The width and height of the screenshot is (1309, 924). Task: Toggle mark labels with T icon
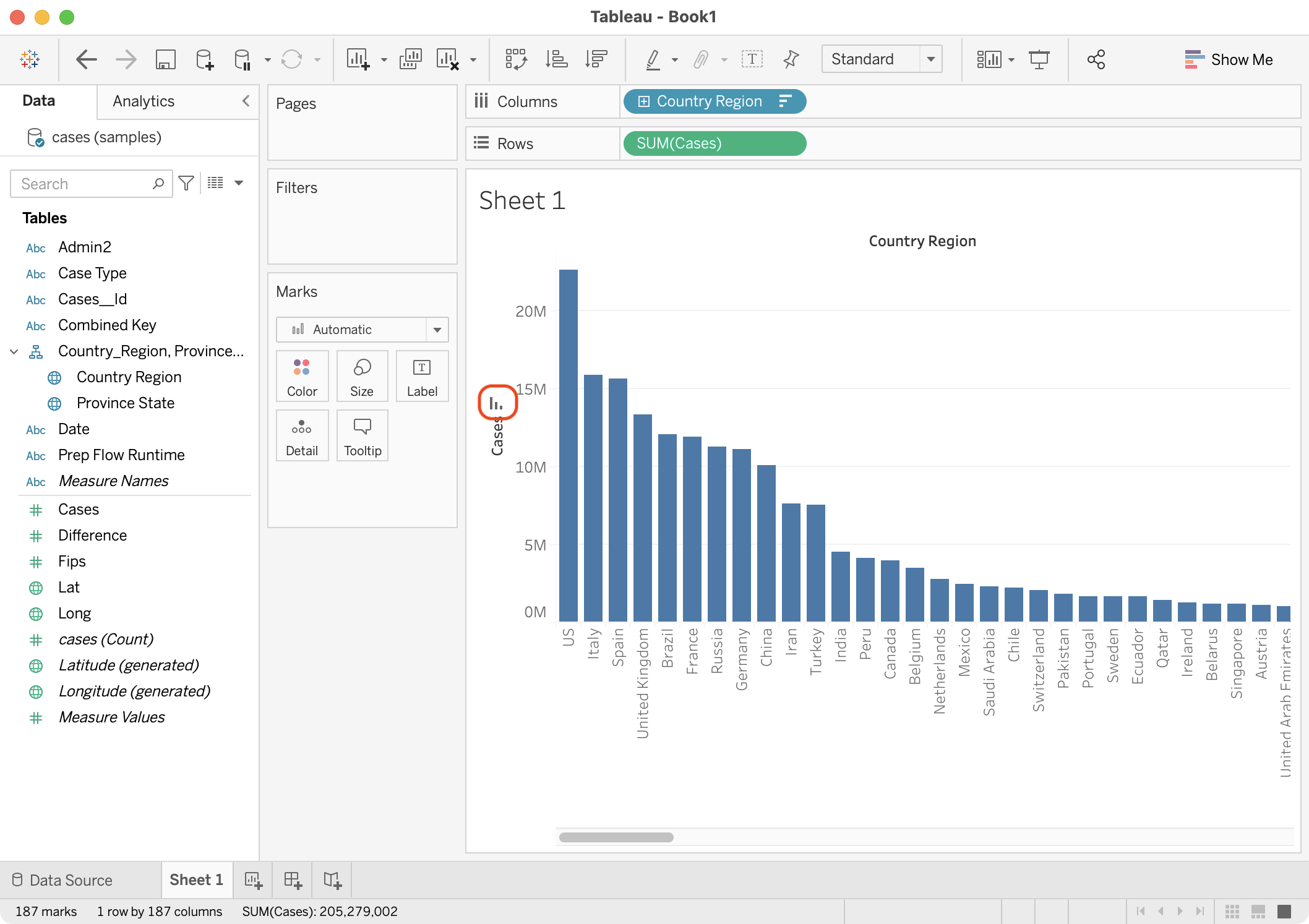point(752,59)
